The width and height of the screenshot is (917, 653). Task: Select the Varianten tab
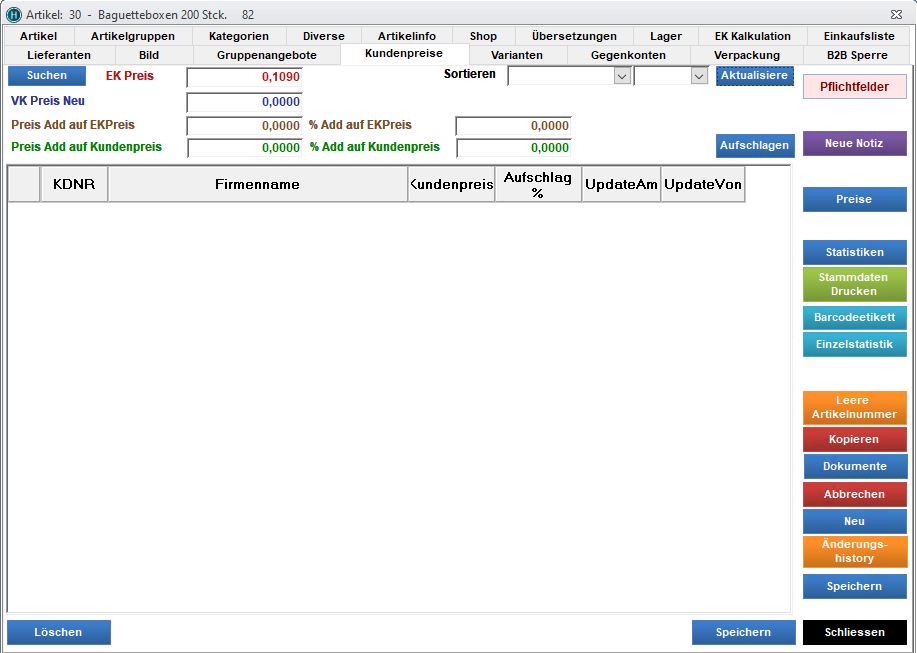(x=517, y=55)
